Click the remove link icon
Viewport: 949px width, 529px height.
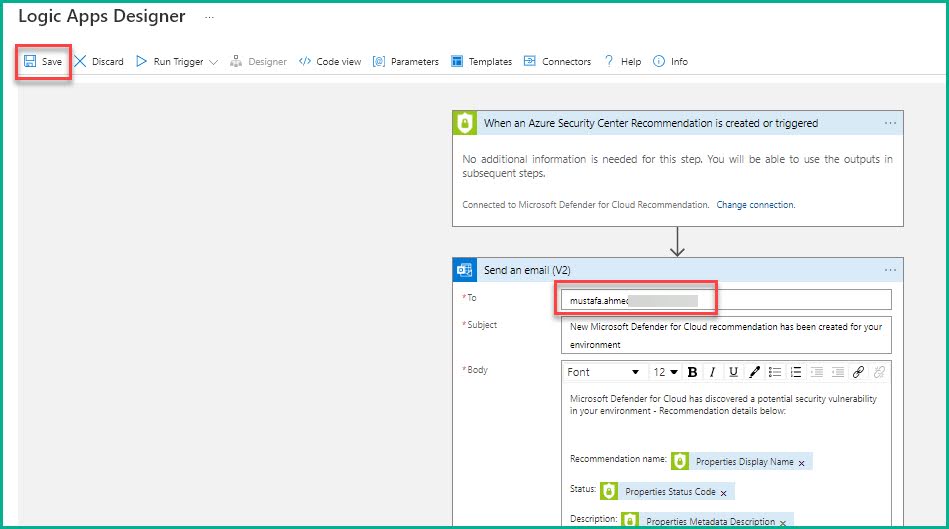[879, 372]
